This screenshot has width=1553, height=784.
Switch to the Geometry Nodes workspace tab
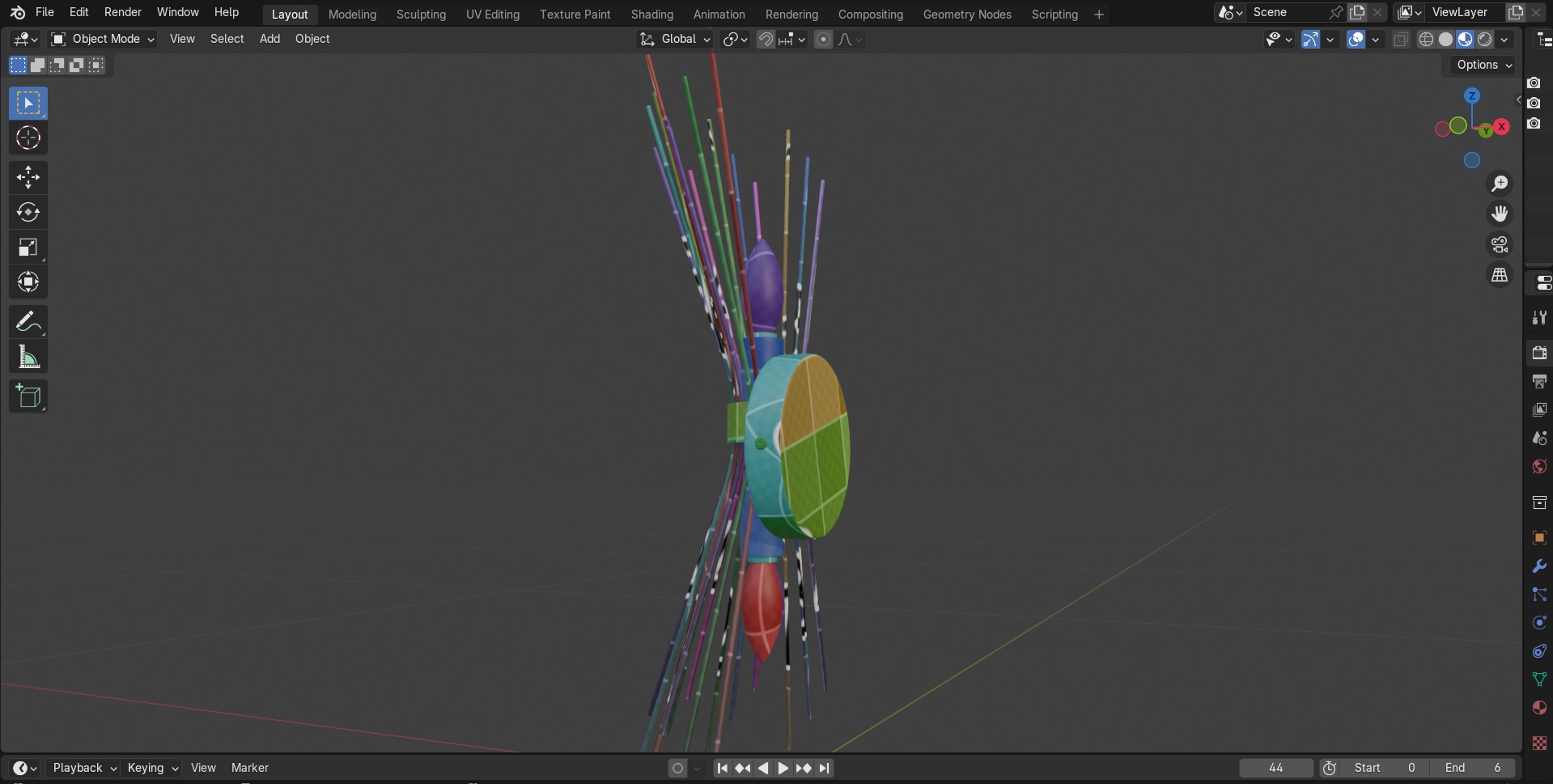[967, 14]
